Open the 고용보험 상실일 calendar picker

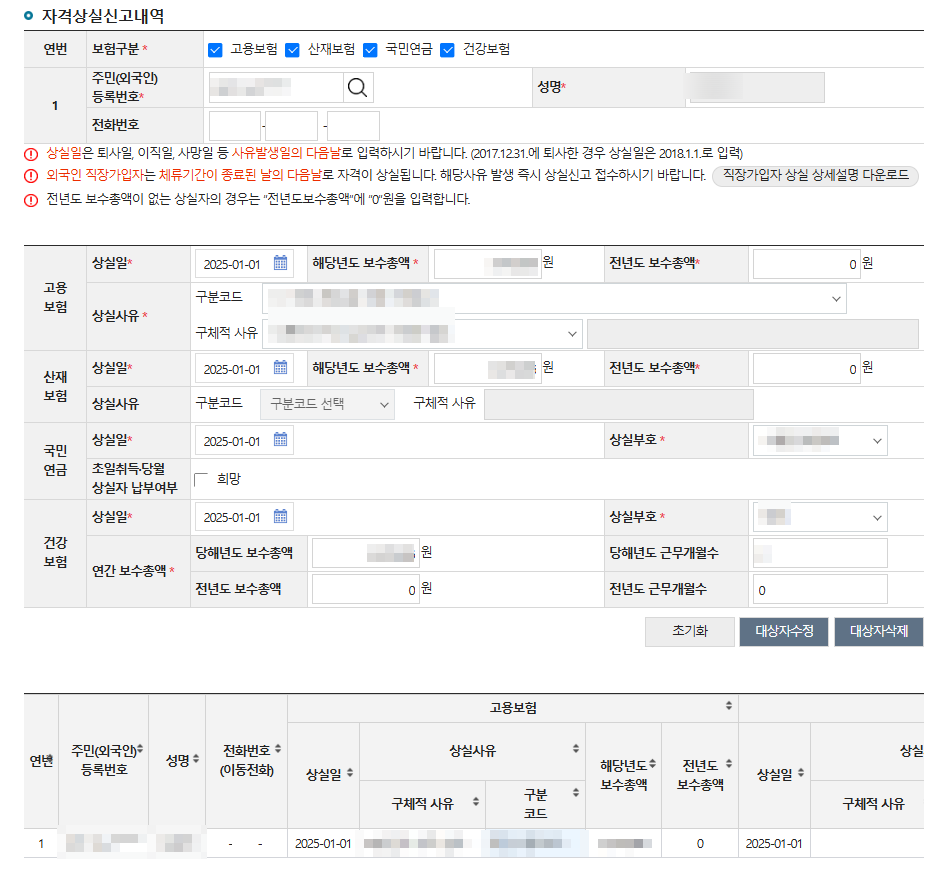280,262
